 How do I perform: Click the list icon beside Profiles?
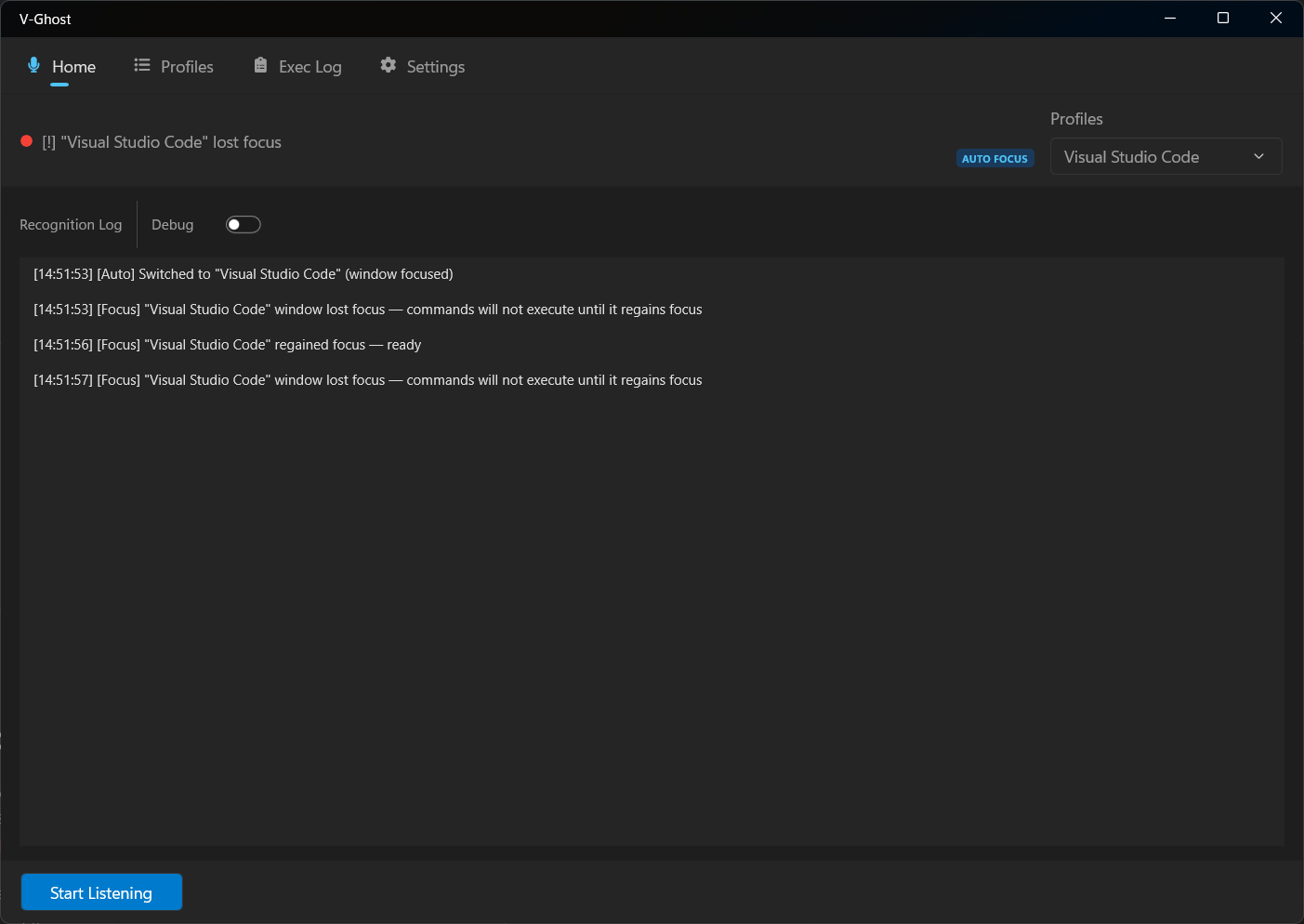142,65
